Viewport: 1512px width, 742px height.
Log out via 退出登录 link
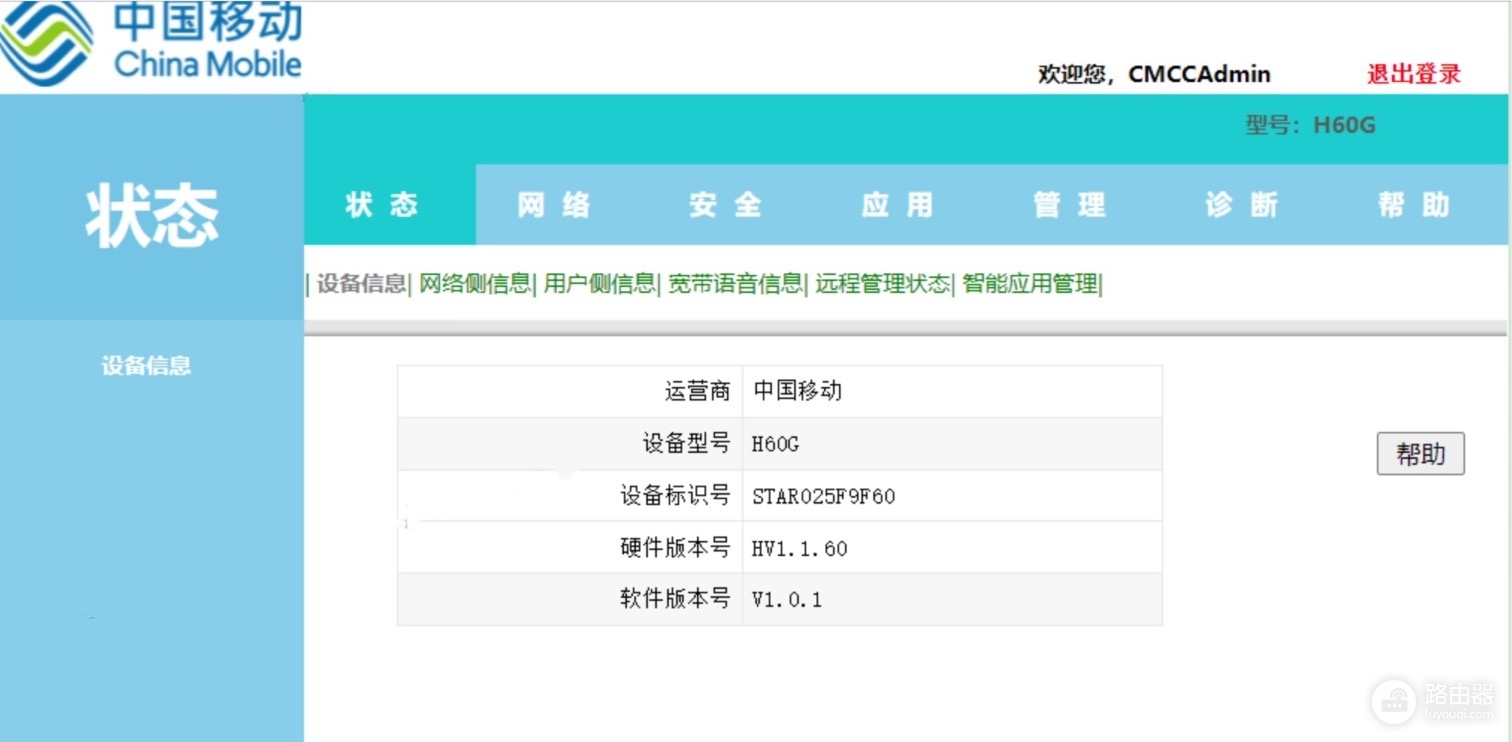1414,74
